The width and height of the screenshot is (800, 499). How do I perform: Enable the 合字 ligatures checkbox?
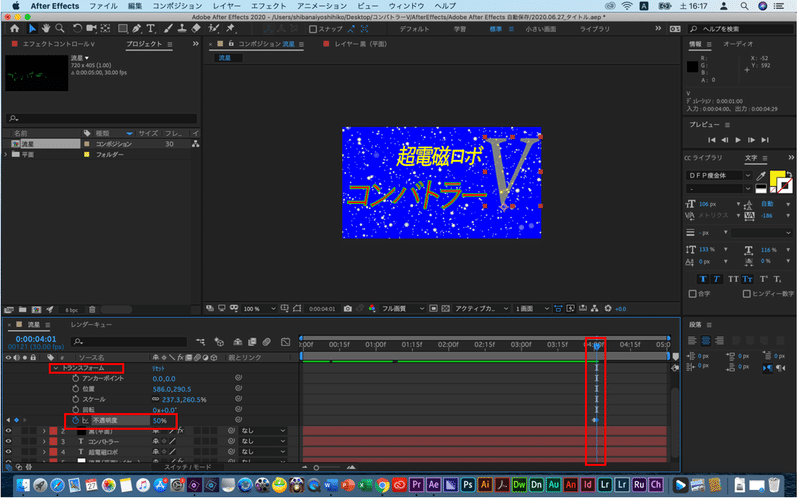[692, 294]
